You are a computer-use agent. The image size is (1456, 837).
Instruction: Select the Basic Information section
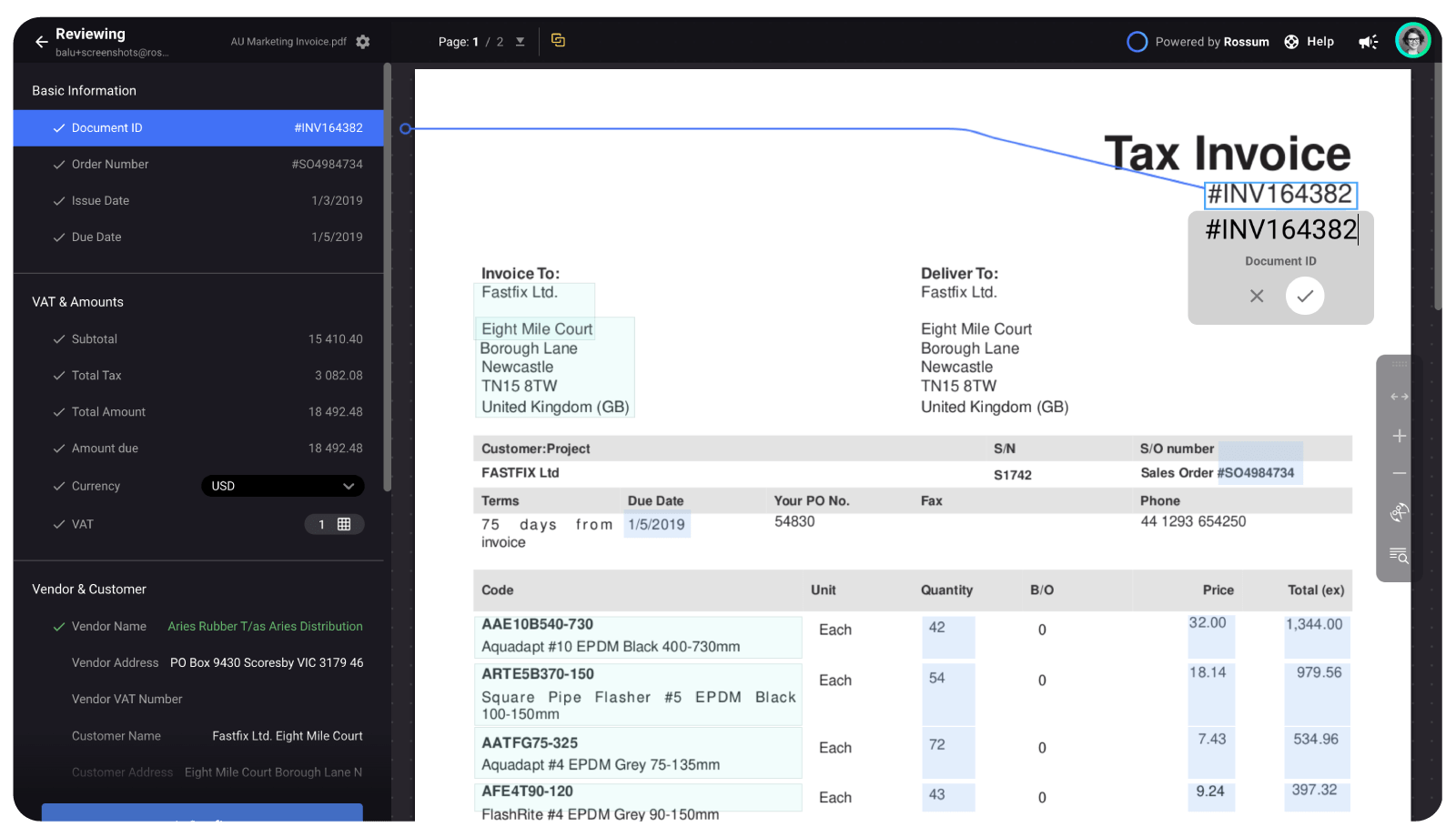(84, 90)
